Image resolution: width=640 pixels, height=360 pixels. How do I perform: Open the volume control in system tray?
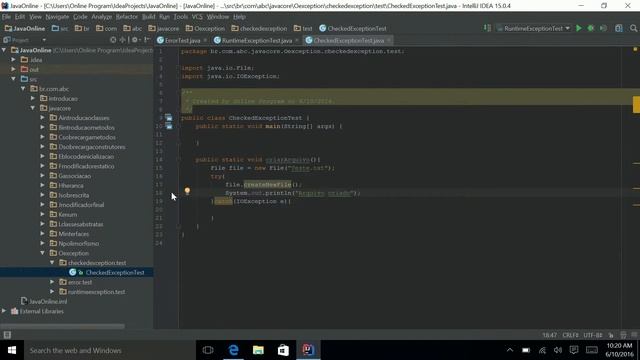[x=558, y=350]
